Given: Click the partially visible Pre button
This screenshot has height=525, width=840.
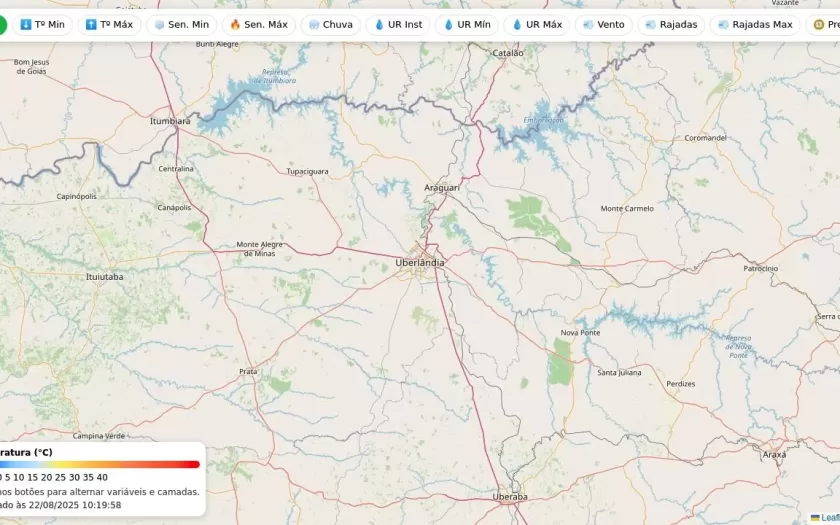Looking at the screenshot, I should [825, 25].
